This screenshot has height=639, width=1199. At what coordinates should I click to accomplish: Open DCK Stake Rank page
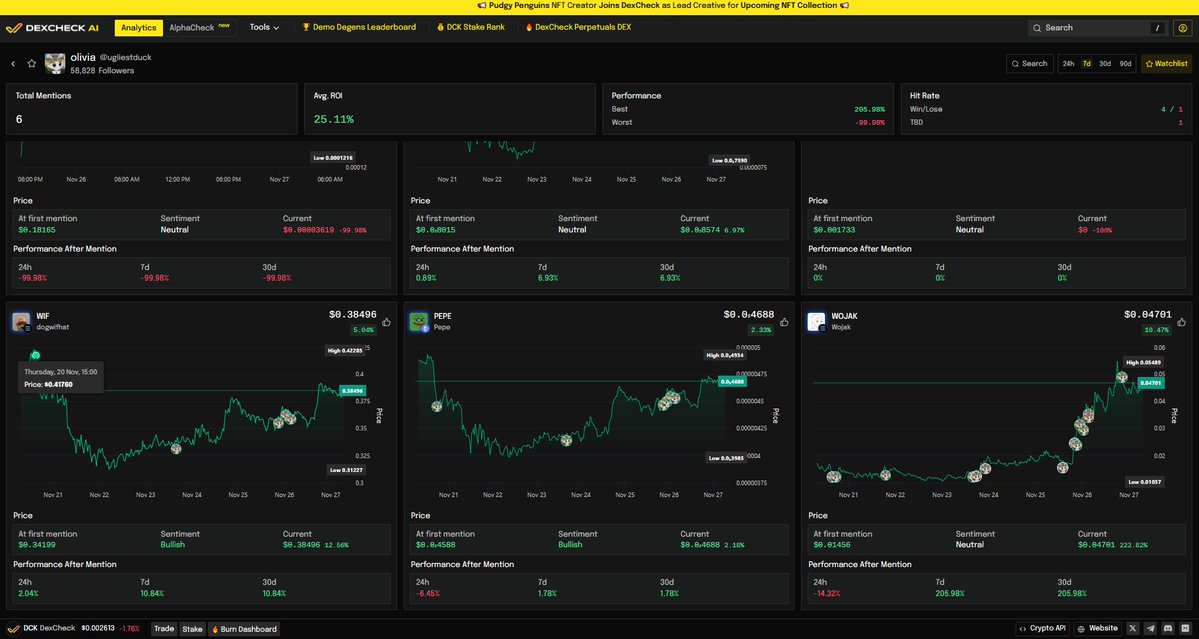470,28
